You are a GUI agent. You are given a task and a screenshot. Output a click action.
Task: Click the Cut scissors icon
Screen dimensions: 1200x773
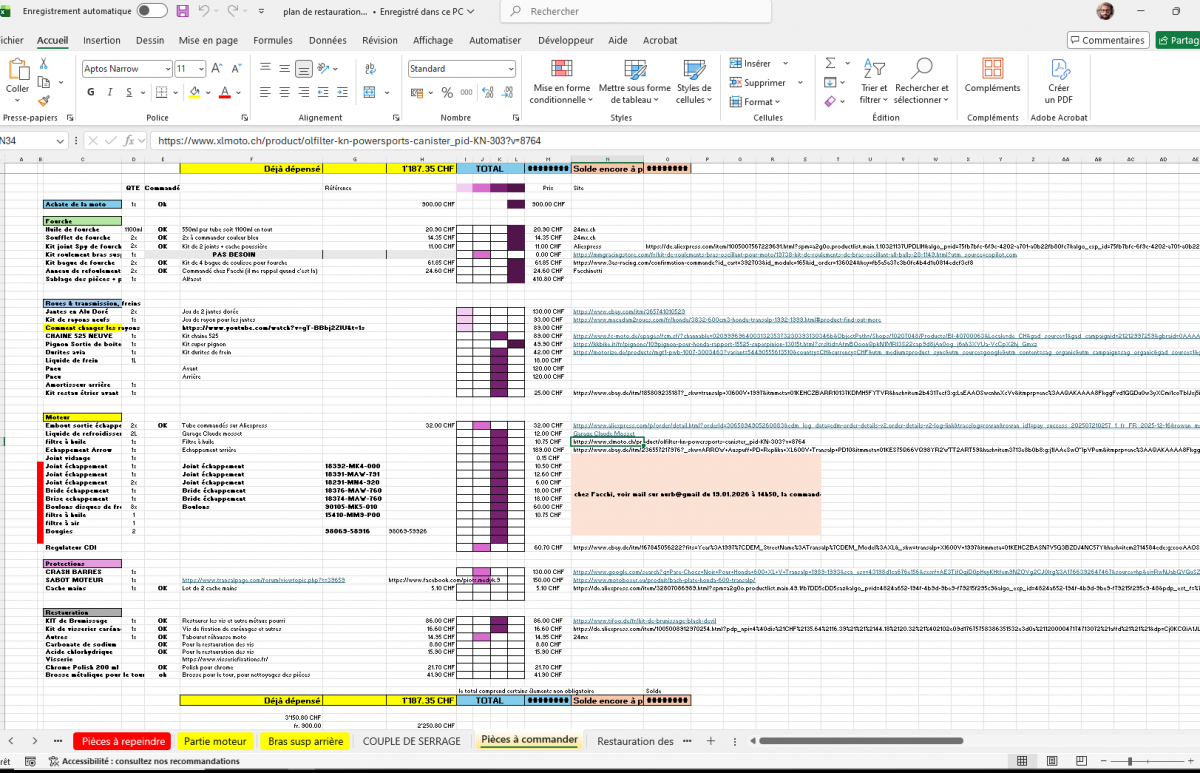coord(44,63)
